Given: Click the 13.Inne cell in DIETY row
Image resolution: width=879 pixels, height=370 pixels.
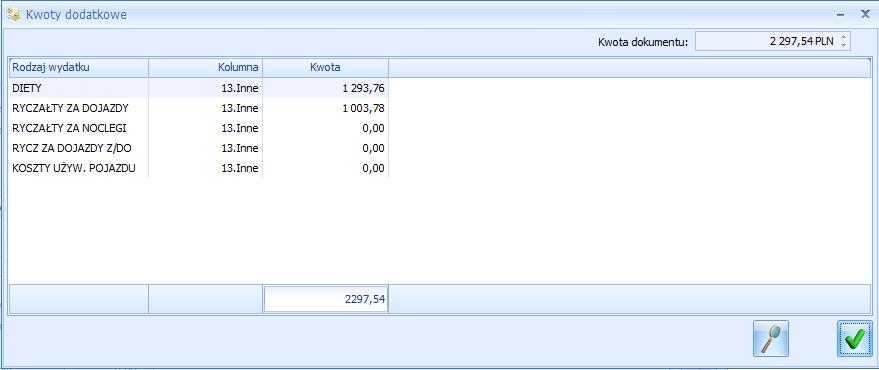Looking at the screenshot, I should pos(206,88).
